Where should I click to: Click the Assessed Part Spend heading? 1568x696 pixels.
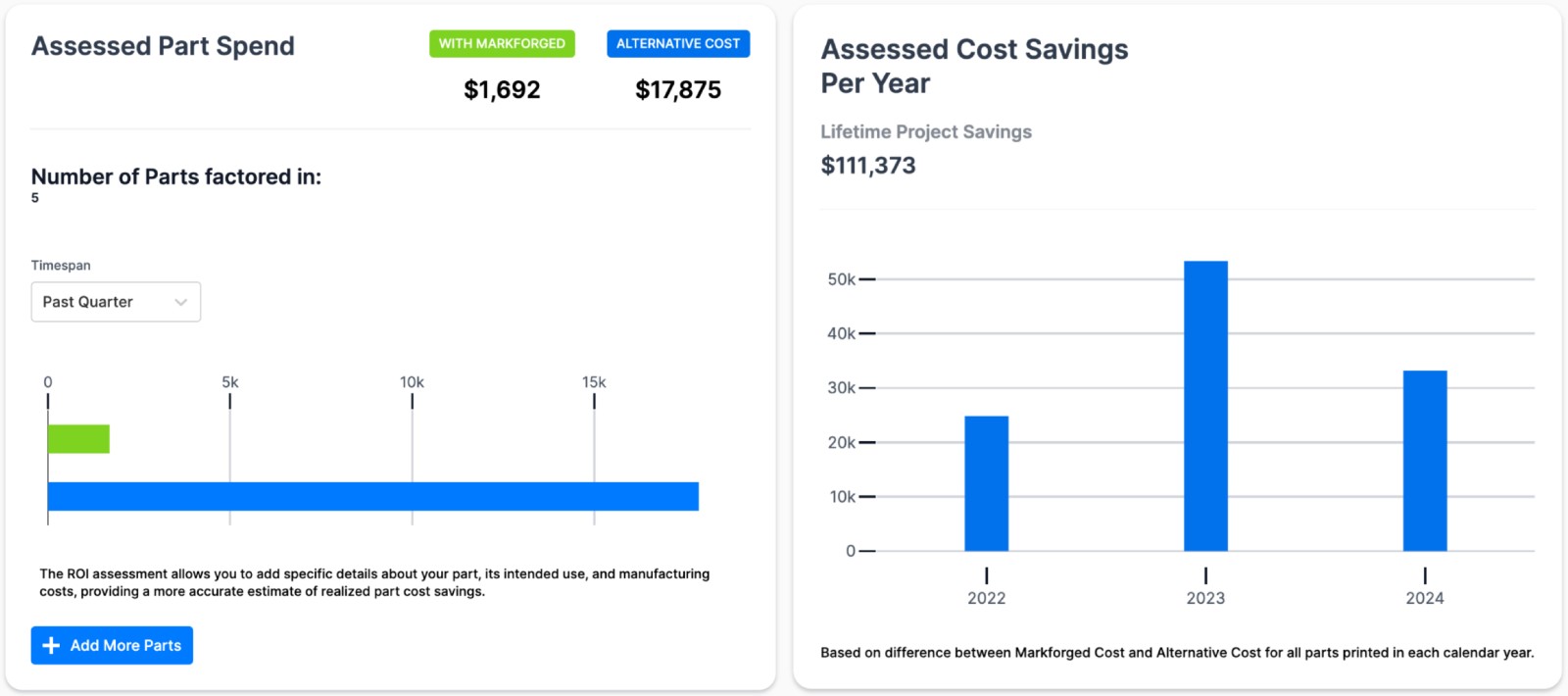tap(163, 46)
